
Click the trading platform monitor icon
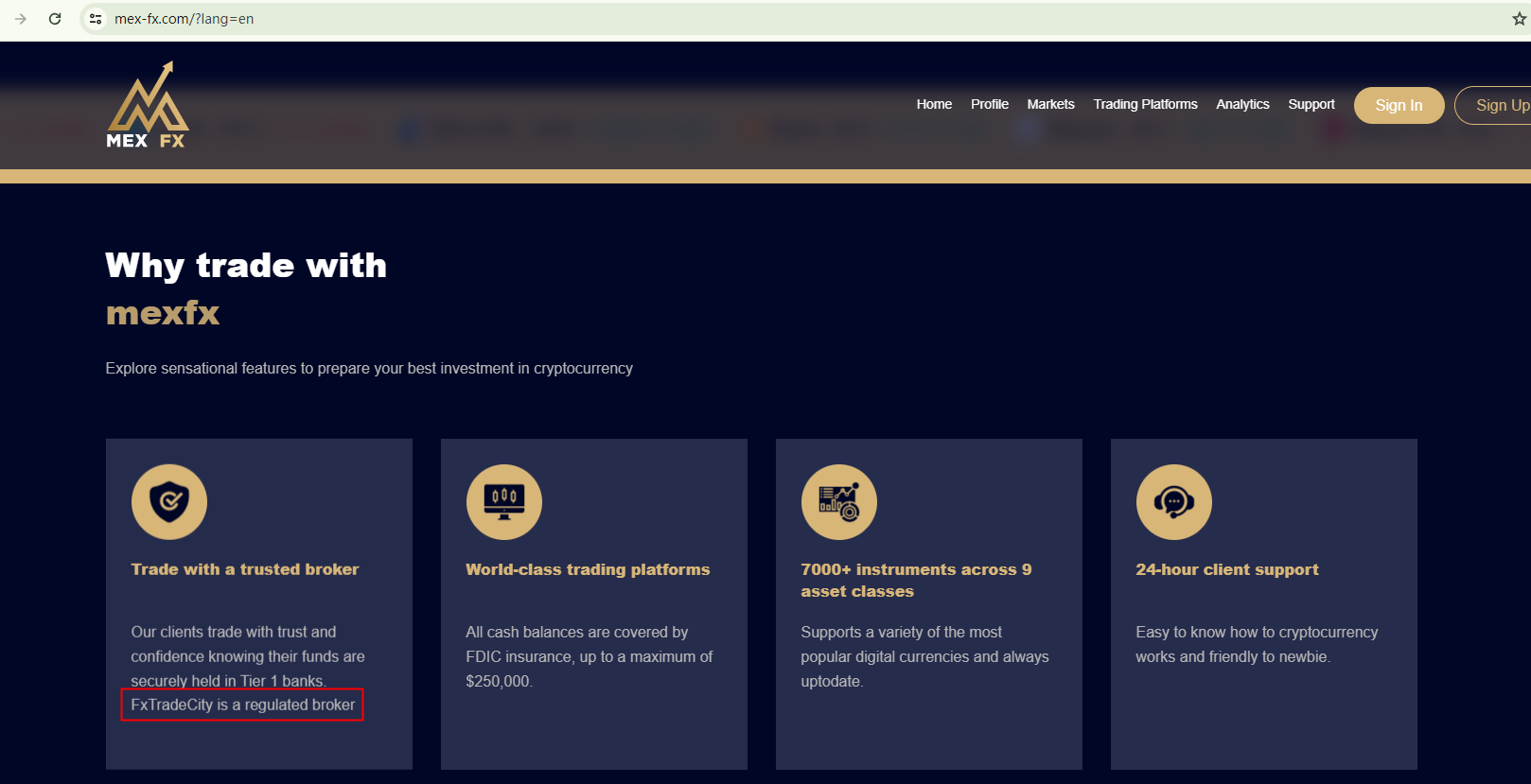pyautogui.click(x=504, y=501)
